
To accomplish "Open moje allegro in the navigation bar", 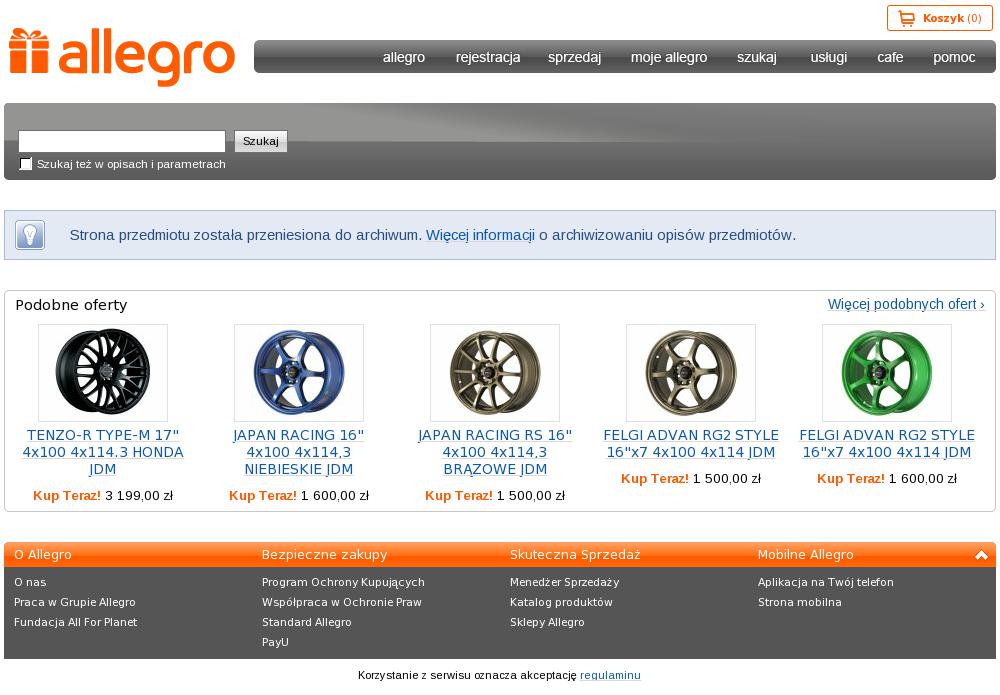I will point(669,57).
